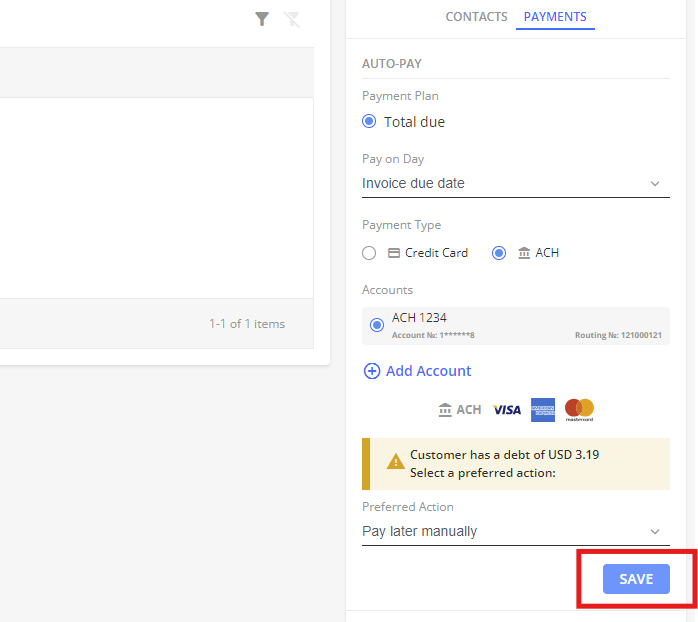Choose ACH payment type

click(x=500, y=253)
